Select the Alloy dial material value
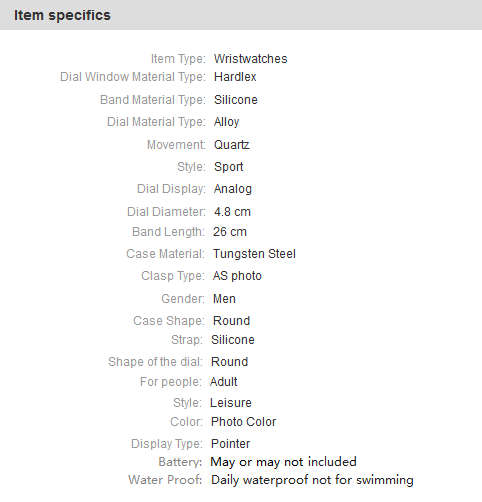Screen dimensions: 482x502 pos(226,122)
